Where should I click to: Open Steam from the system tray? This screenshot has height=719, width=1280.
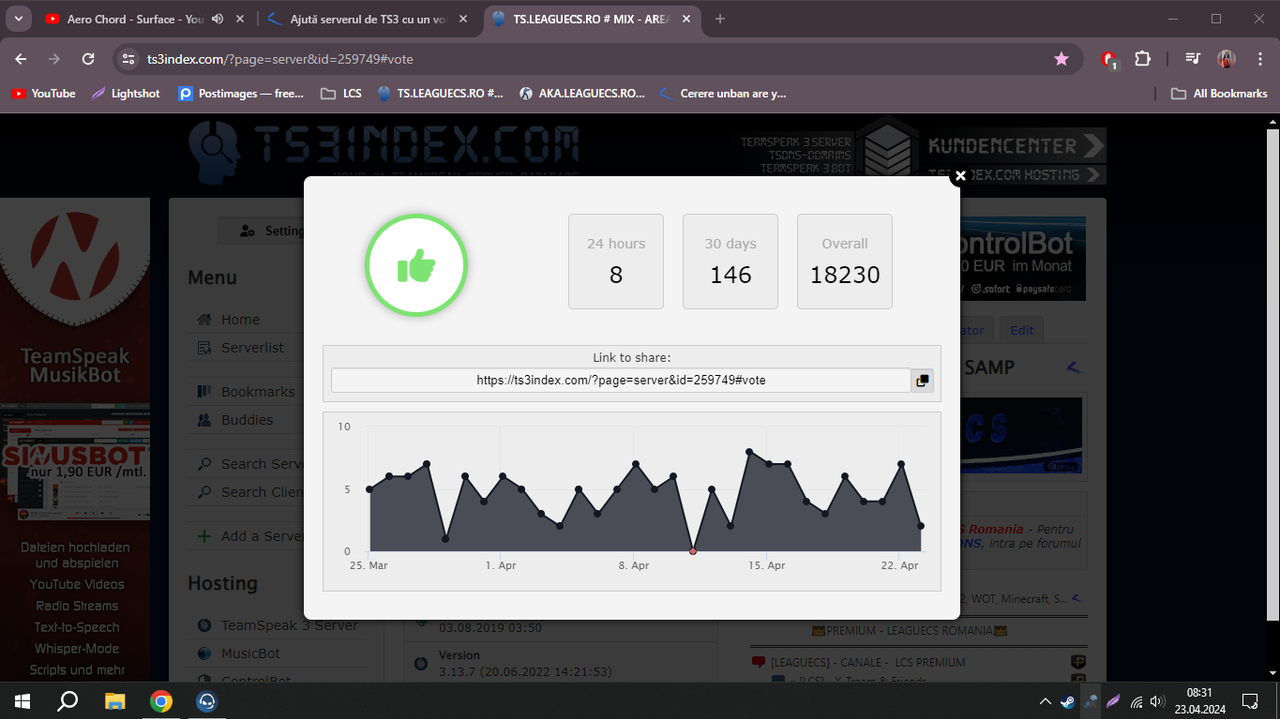pos(1068,701)
